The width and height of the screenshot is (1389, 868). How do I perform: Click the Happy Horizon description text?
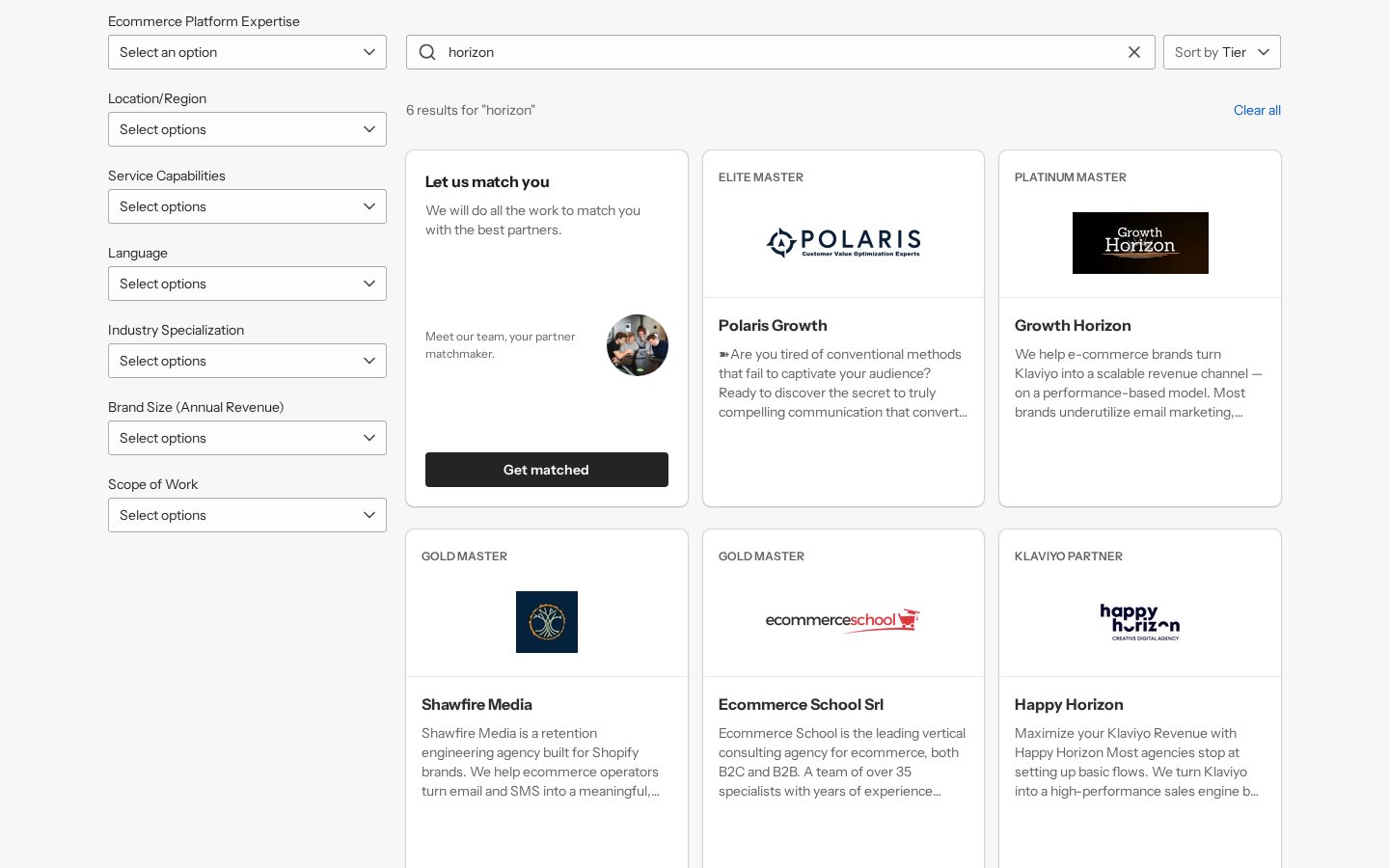point(1137,762)
